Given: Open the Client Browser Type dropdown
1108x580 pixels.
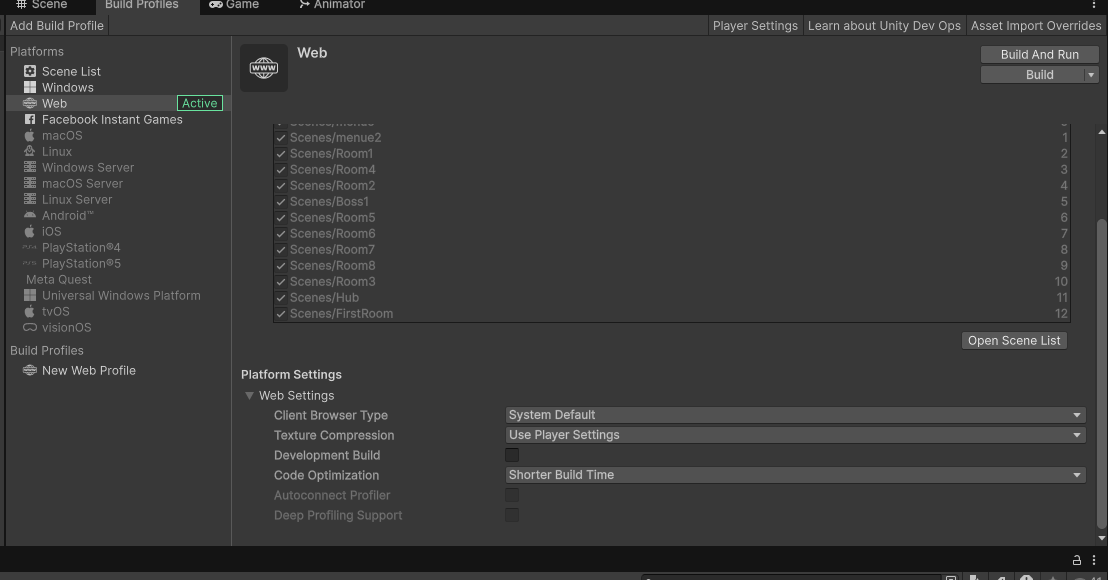Looking at the screenshot, I should click(796, 415).
